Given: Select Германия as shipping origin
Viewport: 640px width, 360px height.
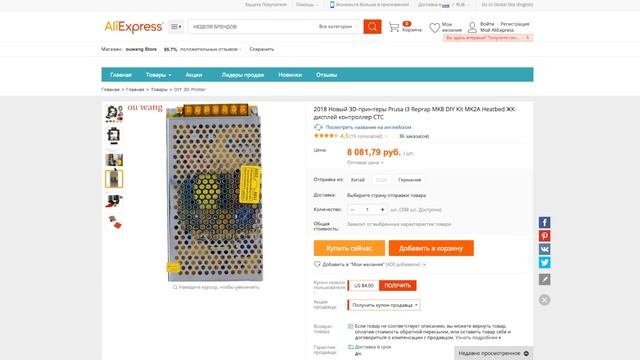Looking at the screenshot, I should [409, 180].
